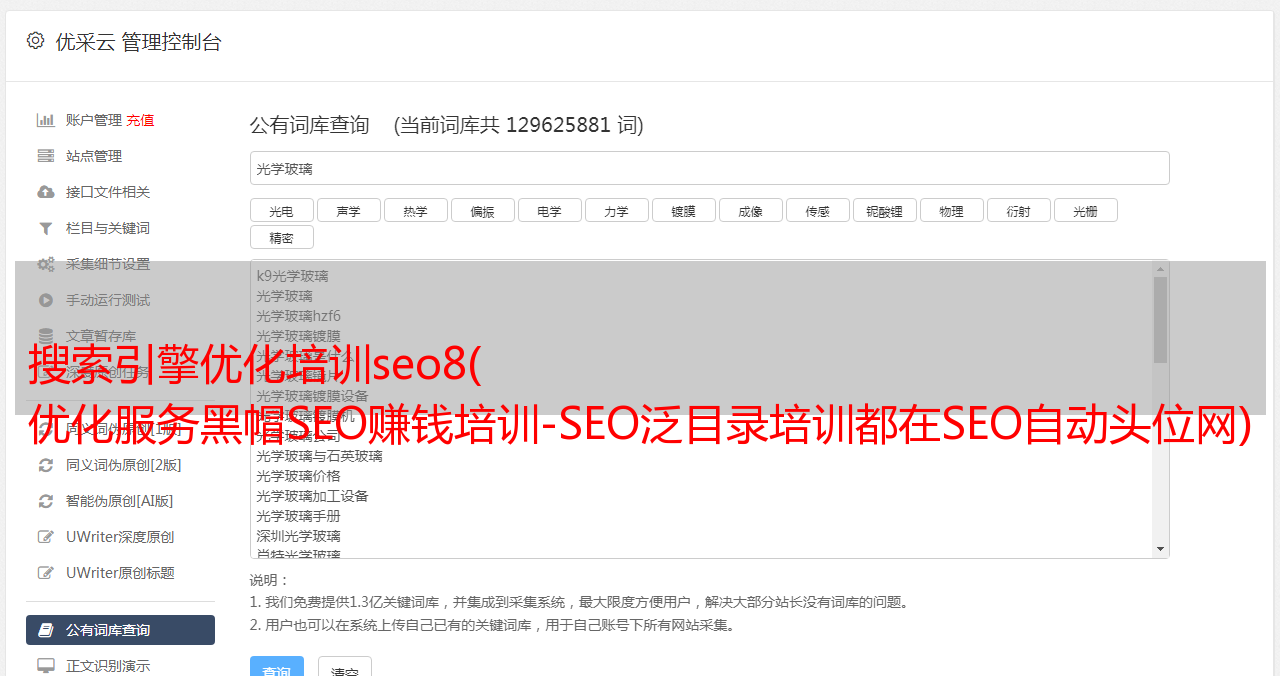This screenshot has width=1280, height=676.
Task: Select the 站点管理 server icon
Action: [46, 156]
